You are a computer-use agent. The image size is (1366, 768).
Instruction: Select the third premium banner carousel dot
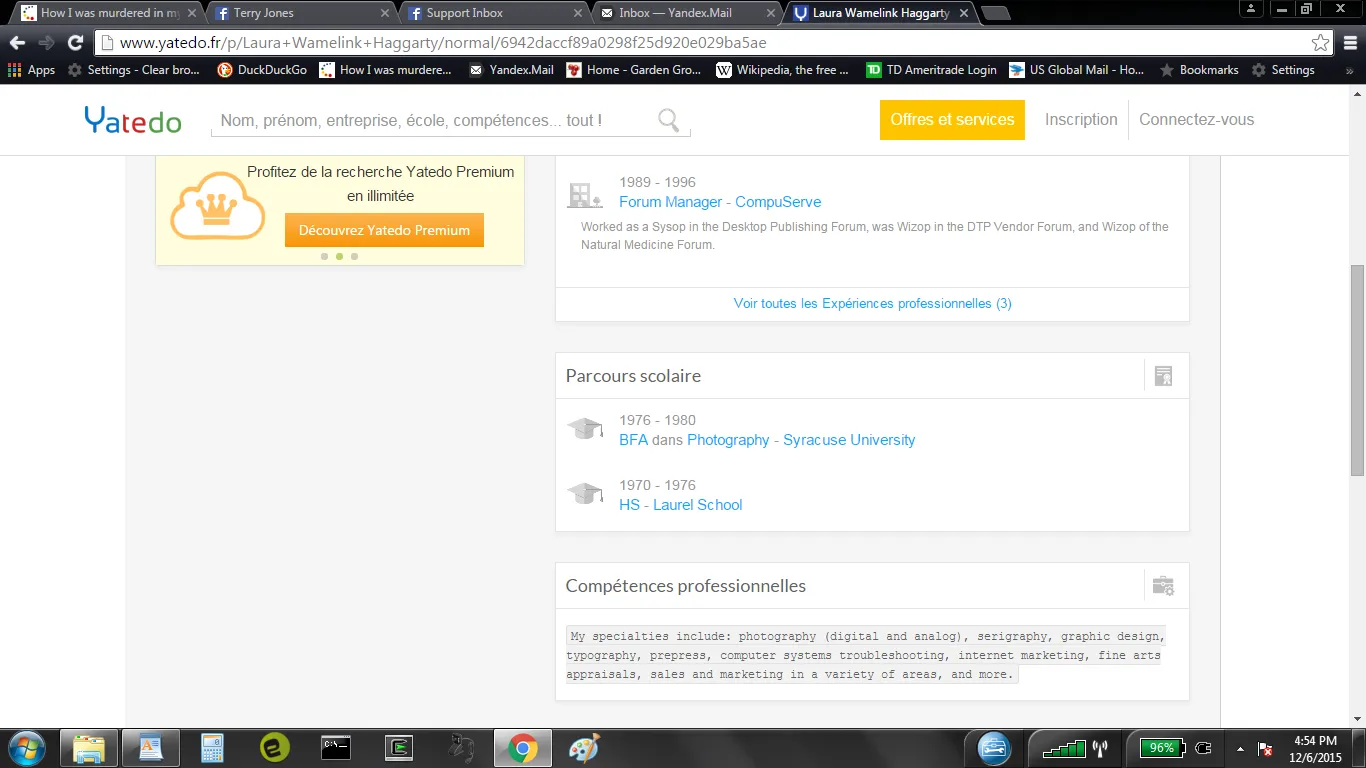point(354,256)
